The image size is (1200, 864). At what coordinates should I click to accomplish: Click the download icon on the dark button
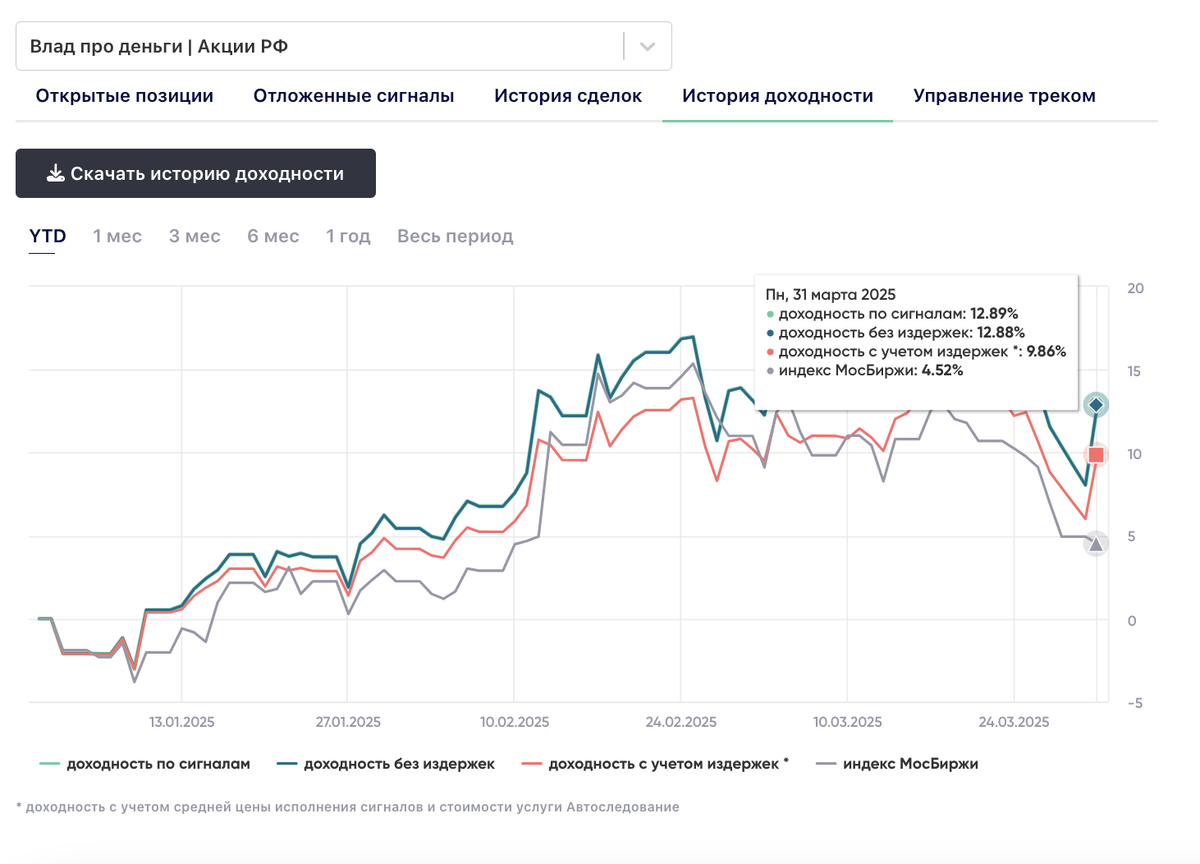coord(54,172)
